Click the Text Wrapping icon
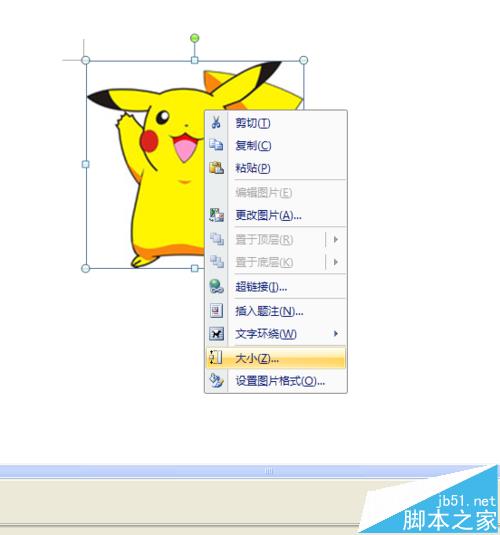This screenshot has width=500, height=535. click(216, 334)
